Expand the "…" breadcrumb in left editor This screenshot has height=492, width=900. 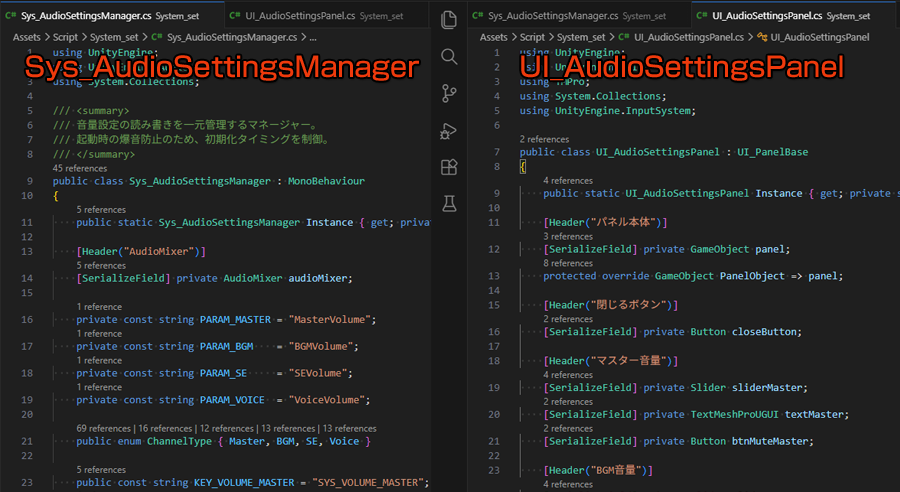pos(312,36)
